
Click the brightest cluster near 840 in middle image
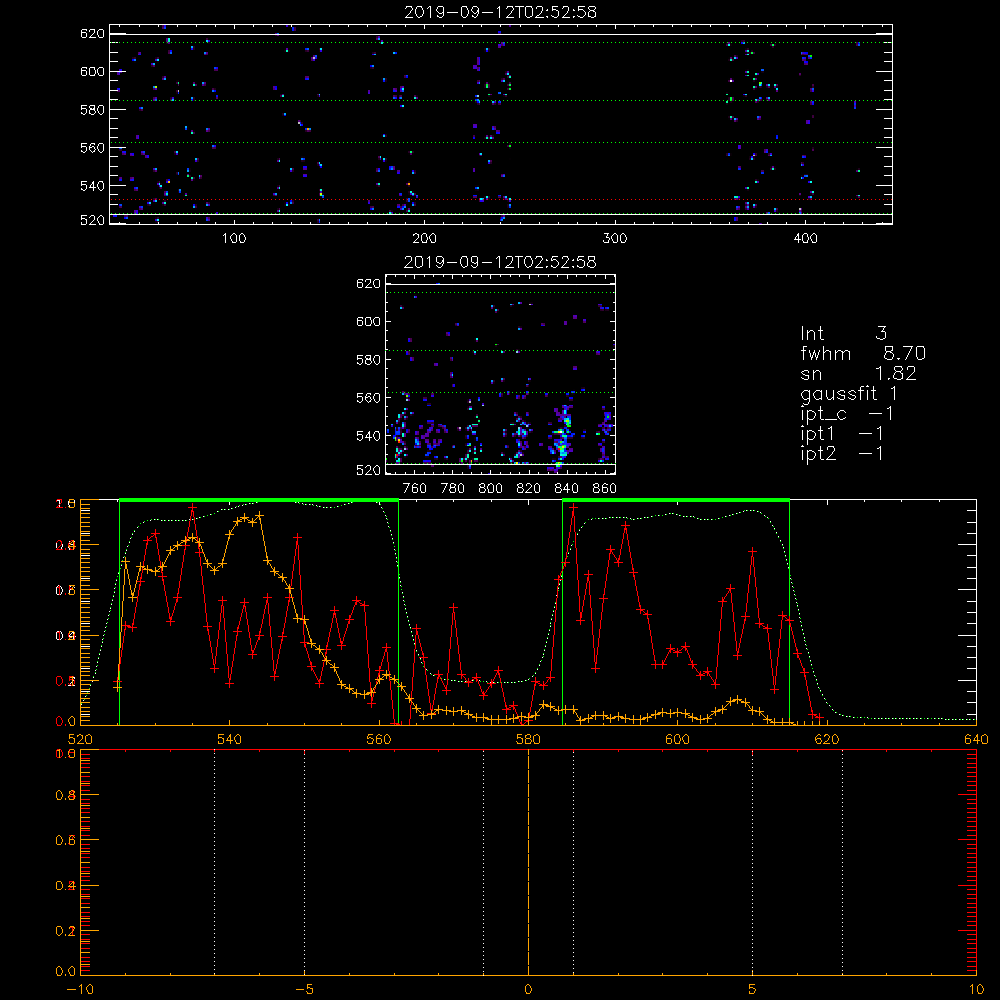[x=561, y=439]
